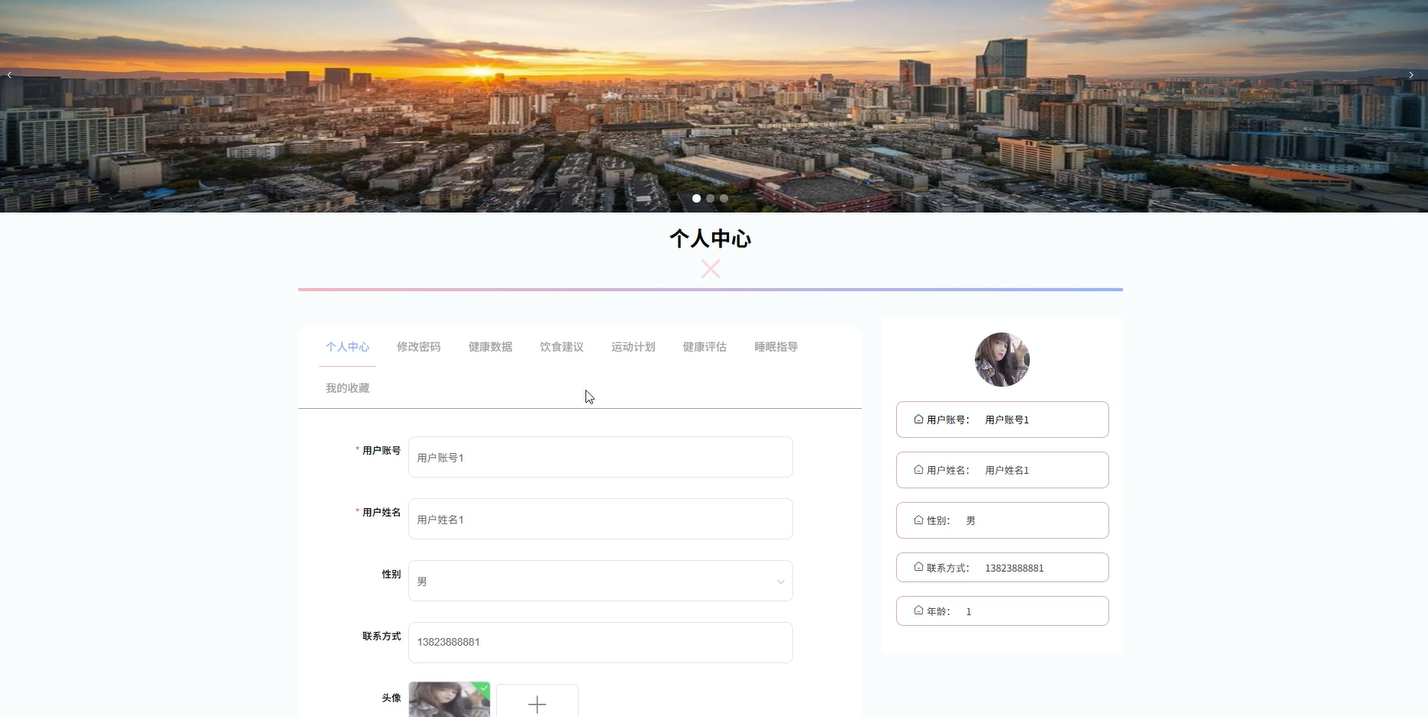Click the profile photo in right sidebar

tap(1001, 359)
